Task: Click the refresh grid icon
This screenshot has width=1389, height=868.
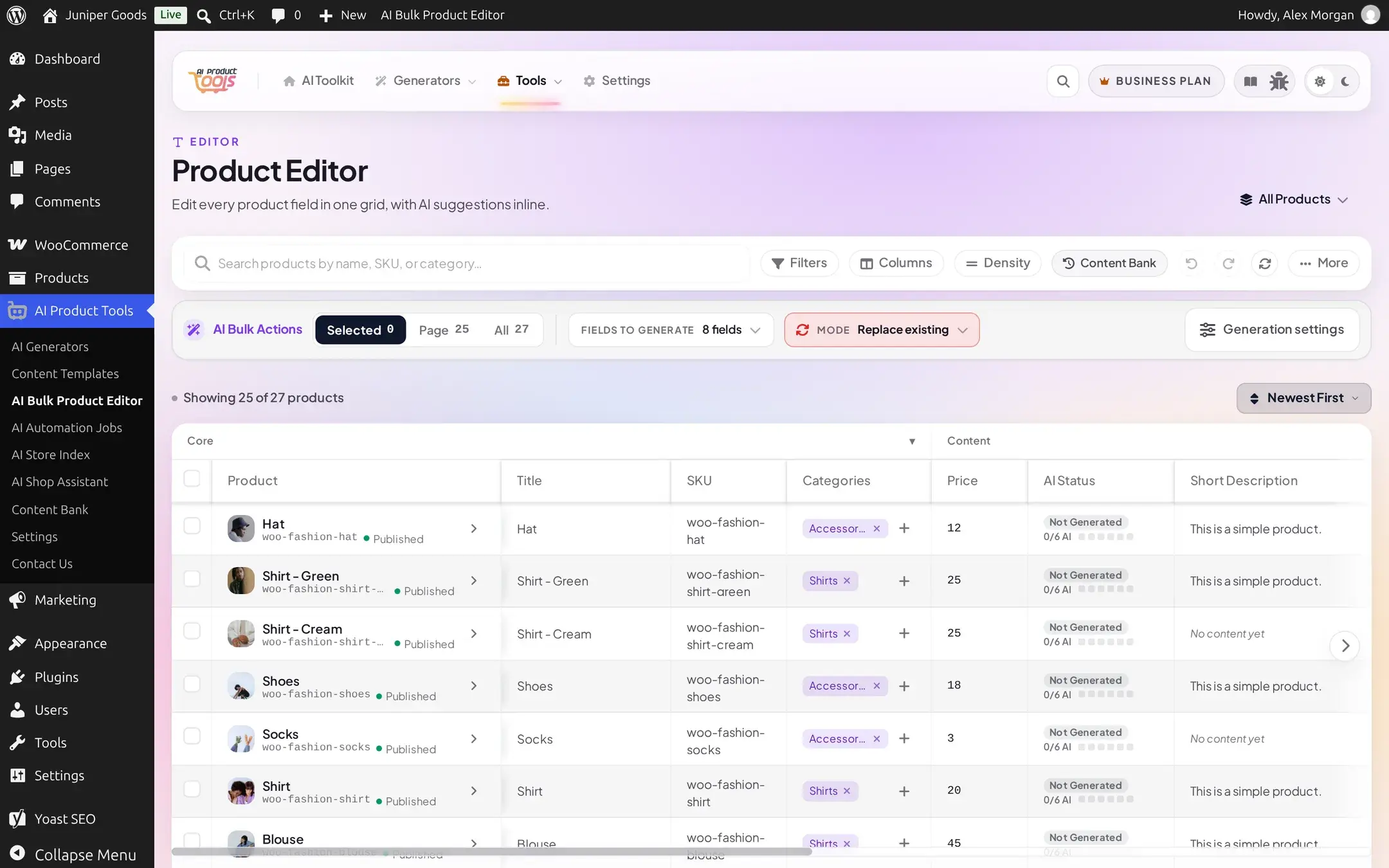Action: pyautogui.click(x=1265, y=264)
